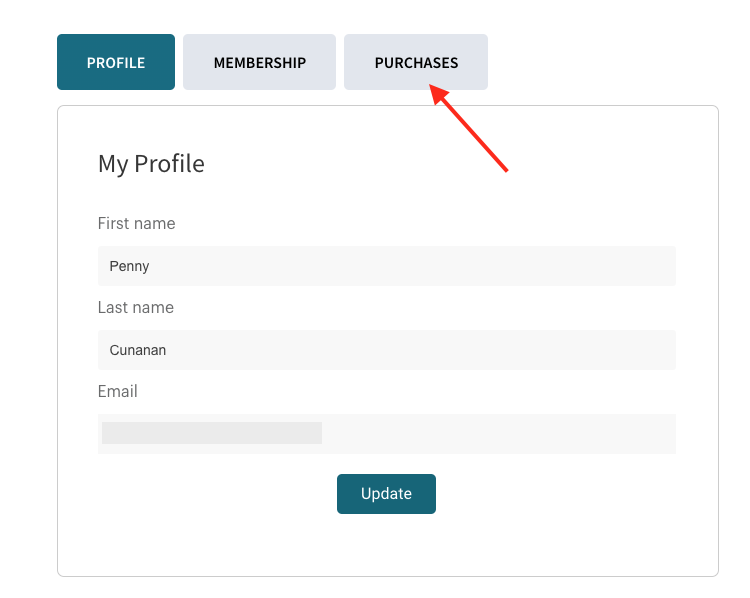Click the Update button
The image size is (750, 598).
tap(386, 494)
